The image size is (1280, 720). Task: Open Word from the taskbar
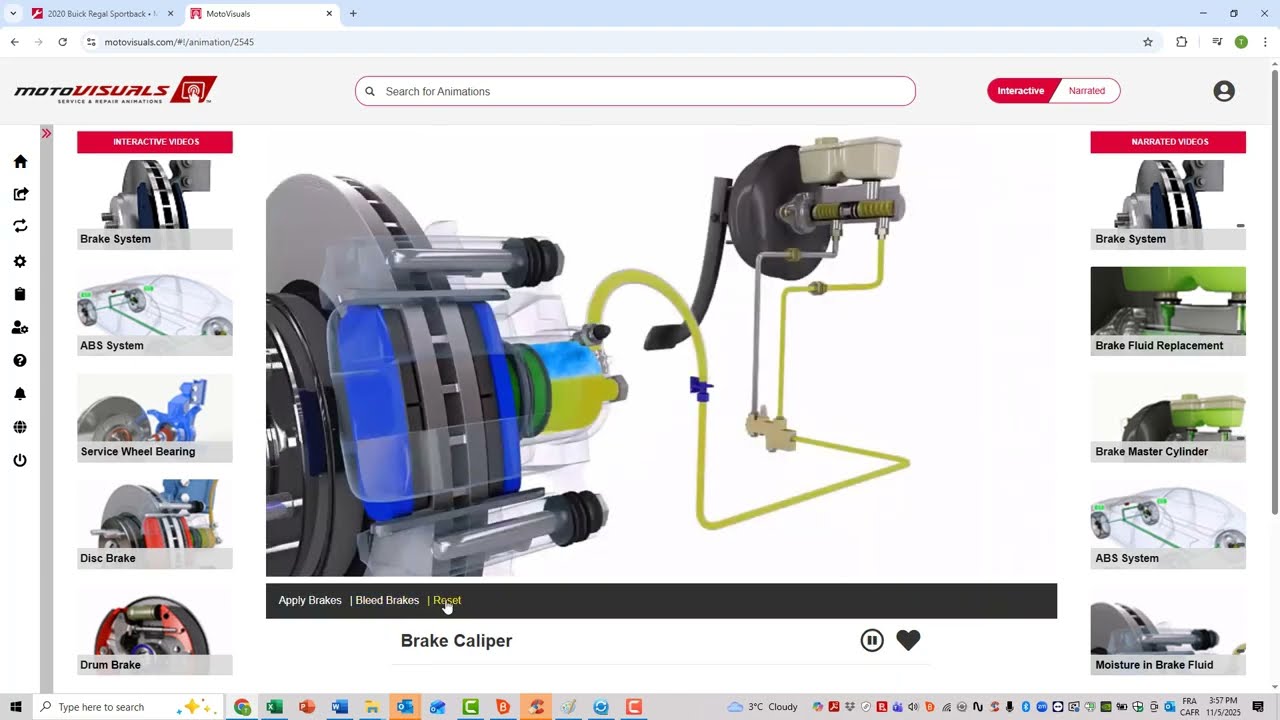coord(339,707)
